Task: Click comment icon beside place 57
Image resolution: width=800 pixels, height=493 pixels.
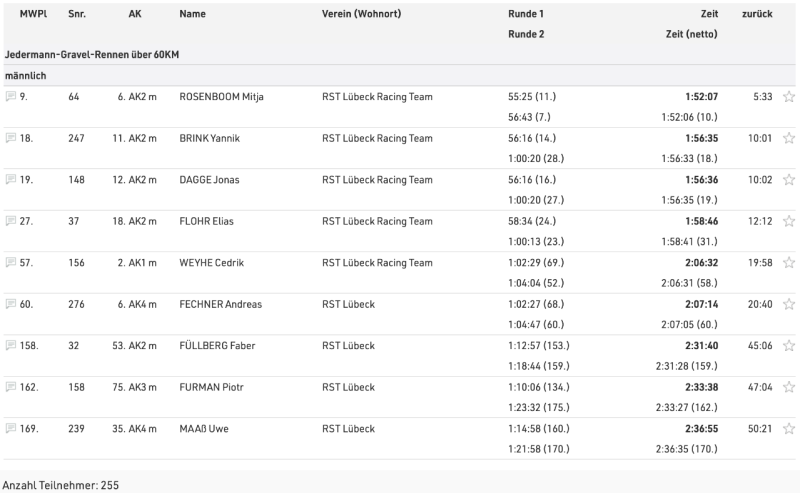Action: pyautogui.click(x=11, y=263)
